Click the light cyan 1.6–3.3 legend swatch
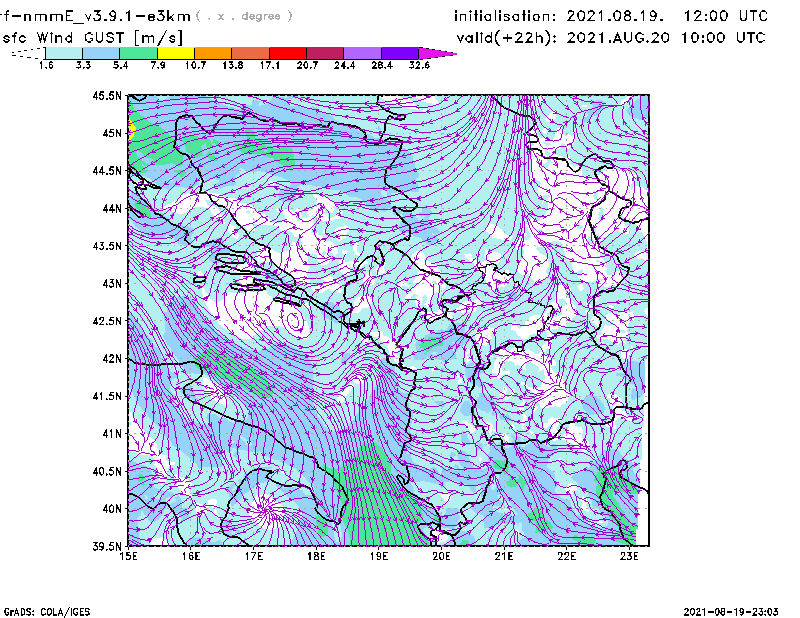 [x=64, y=53]
